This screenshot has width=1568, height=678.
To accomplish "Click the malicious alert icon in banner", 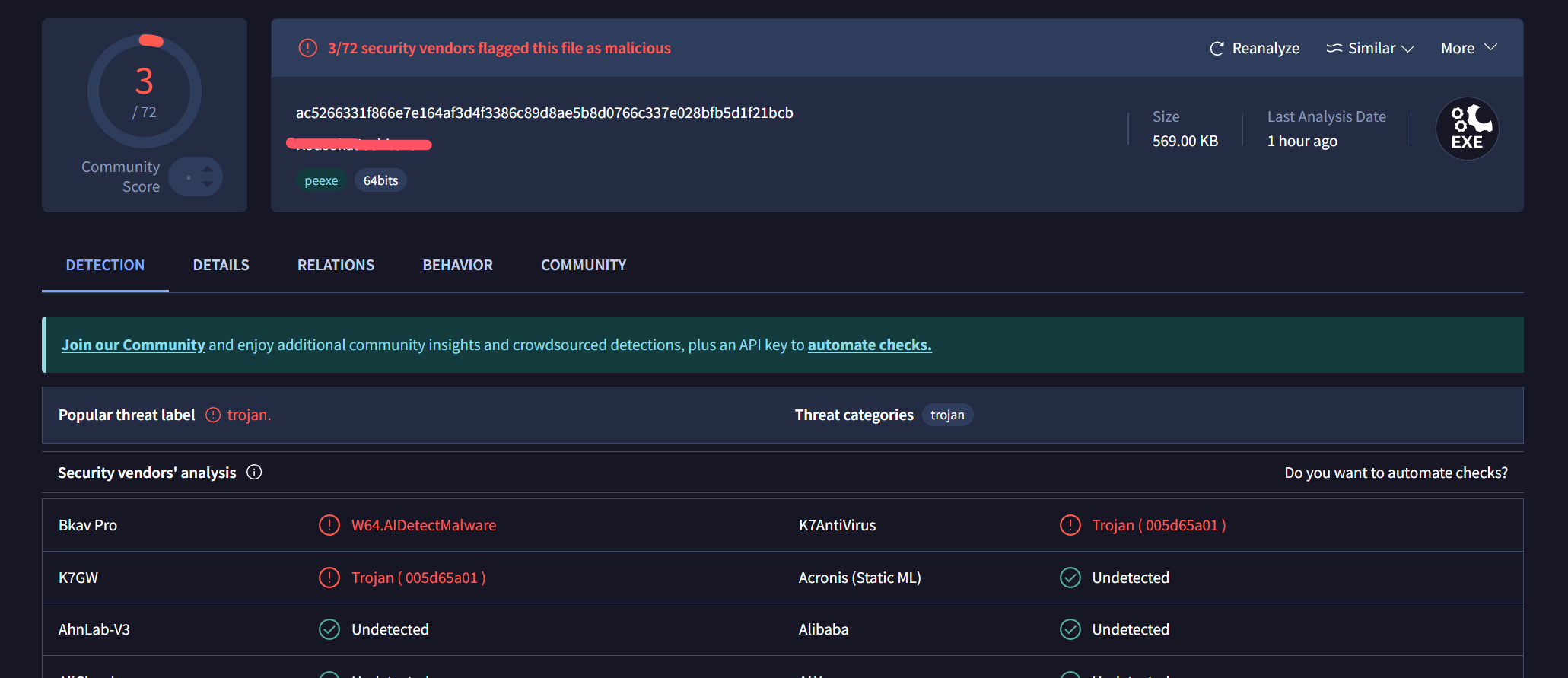I will pos(307,48).
